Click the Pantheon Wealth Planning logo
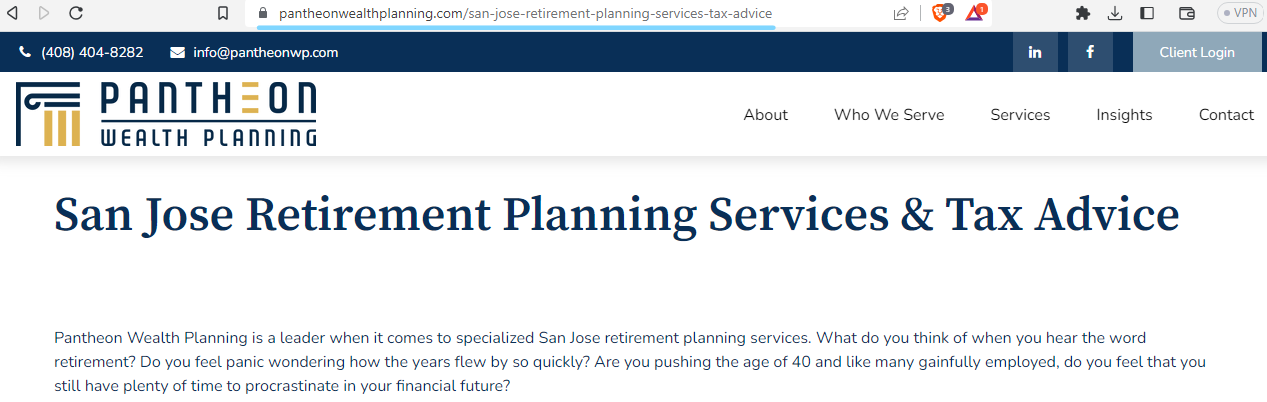The width and height of the screenshot is (1267, 402). pos(166,114)
